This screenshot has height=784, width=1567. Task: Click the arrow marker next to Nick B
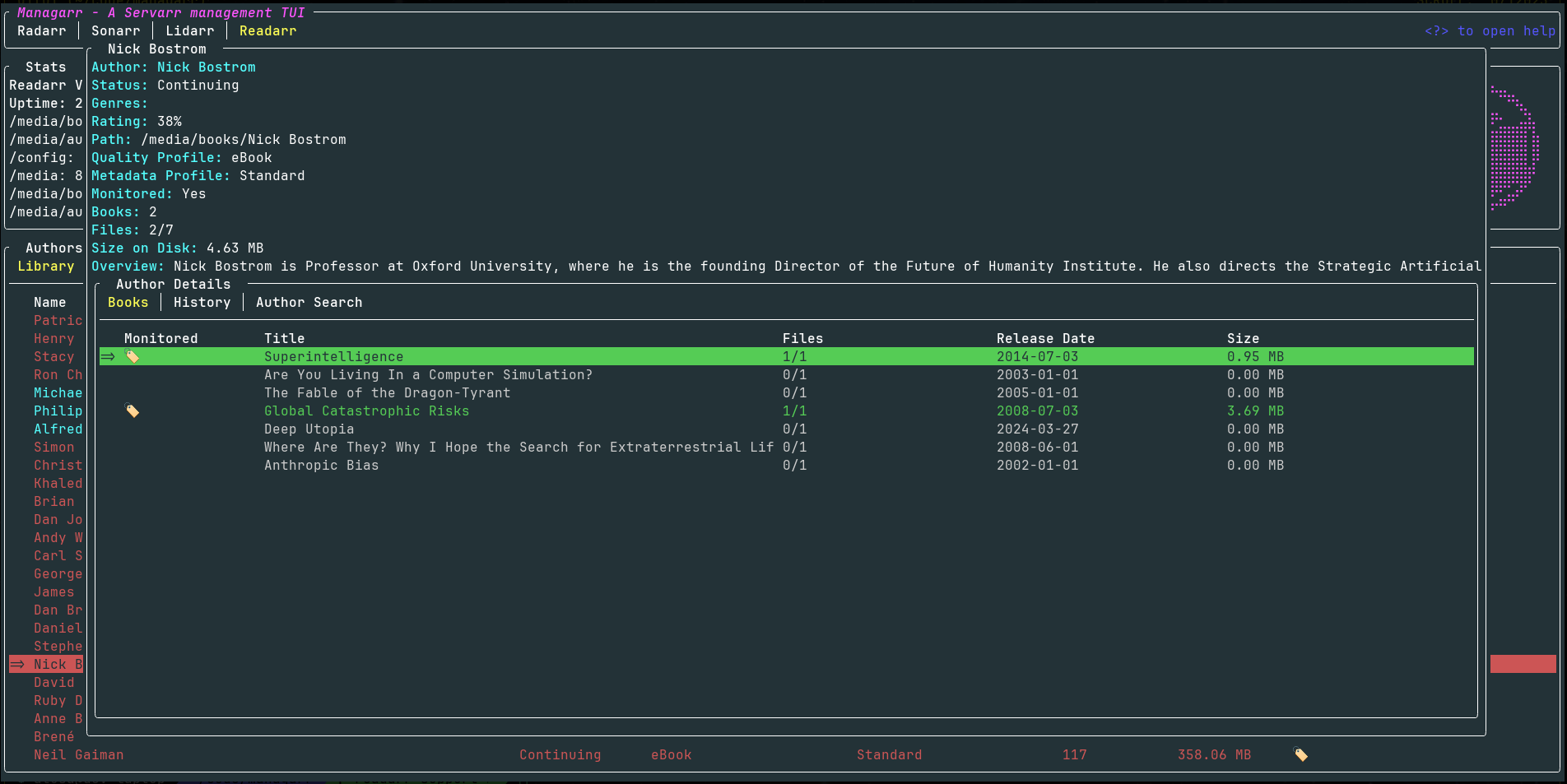point(17,664)
